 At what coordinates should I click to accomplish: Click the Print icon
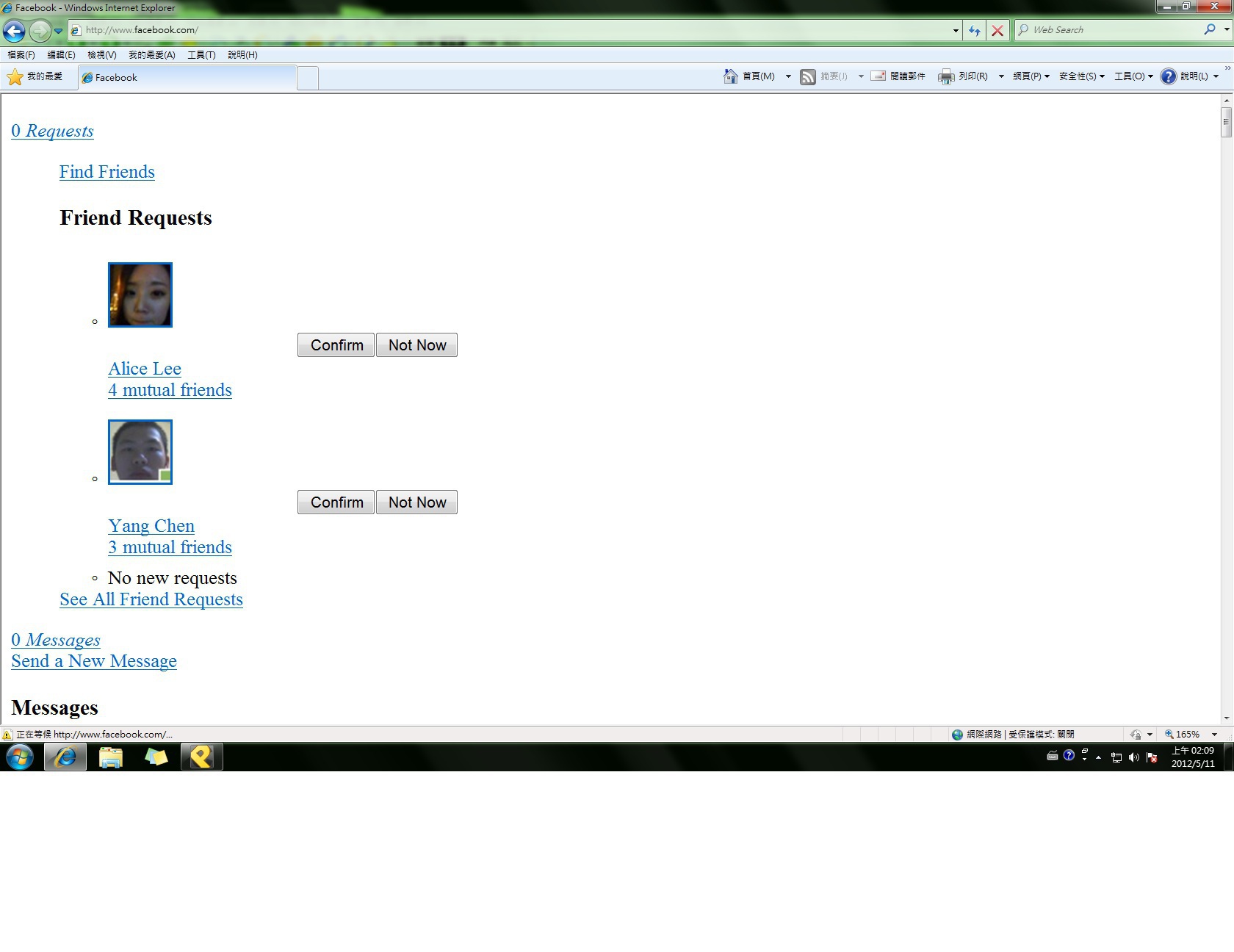946,76
